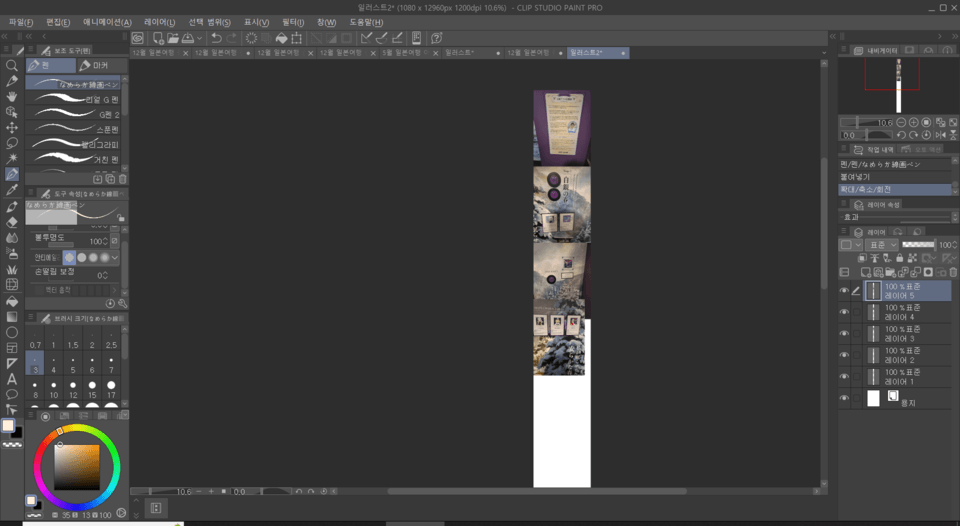
Task: Select the Lasso selection tool
Action: [11, 143]
